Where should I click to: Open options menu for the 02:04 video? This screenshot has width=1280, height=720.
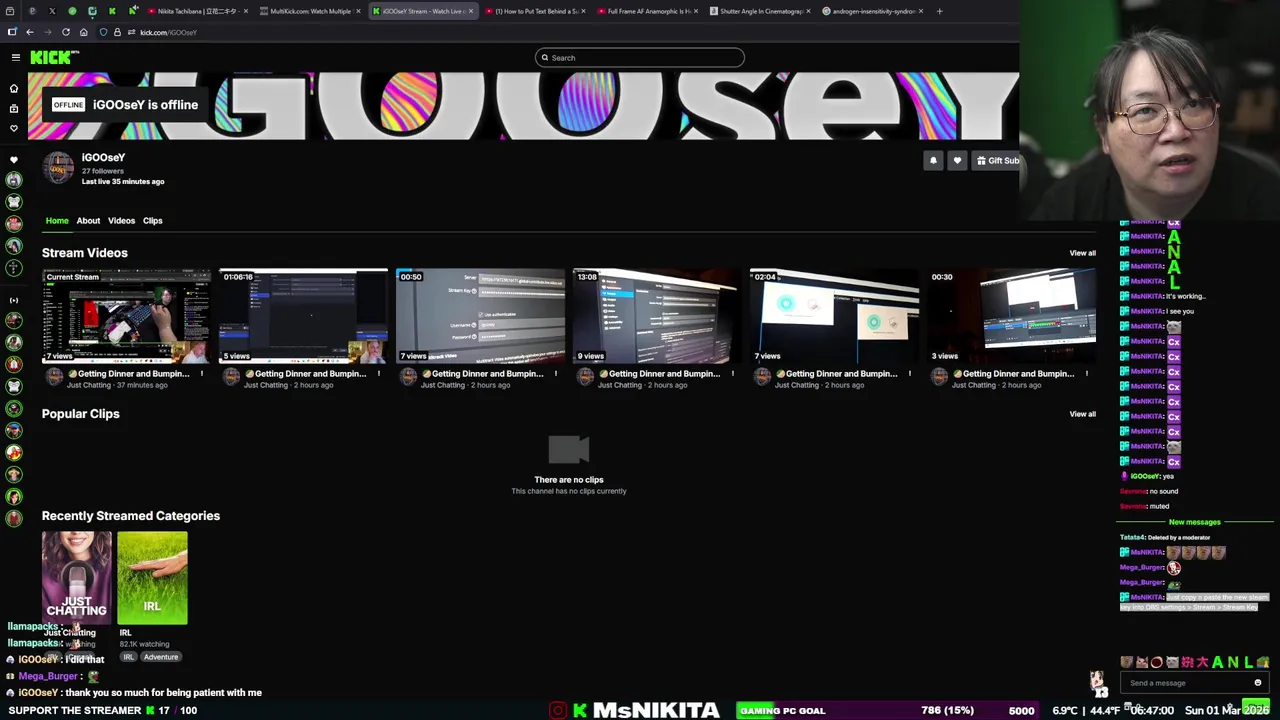pyautogui.click(x=910, y=374)
